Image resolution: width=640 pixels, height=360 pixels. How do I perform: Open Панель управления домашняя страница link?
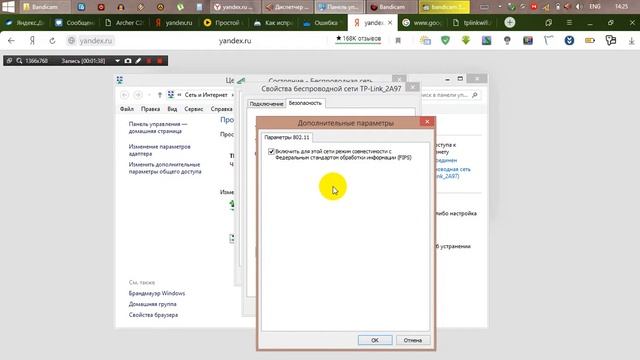(157, 127)
